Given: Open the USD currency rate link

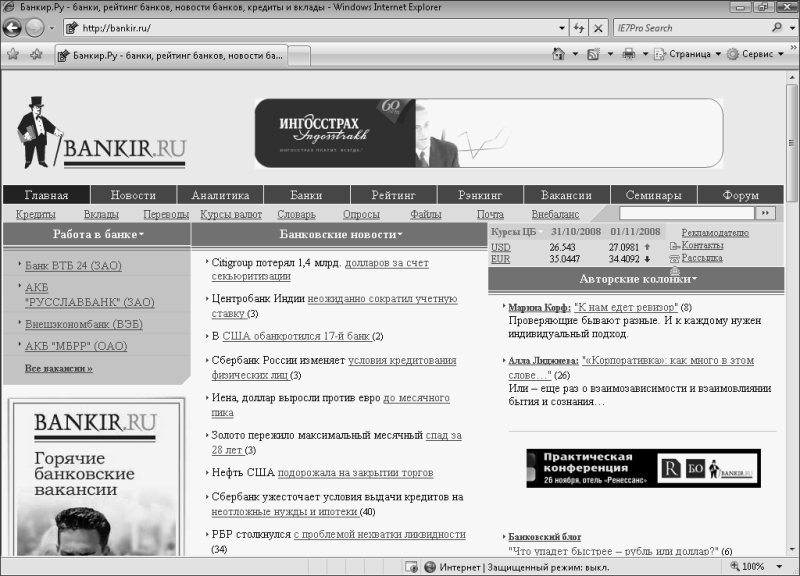Looking at the screenshot, I should click(501, 247).
